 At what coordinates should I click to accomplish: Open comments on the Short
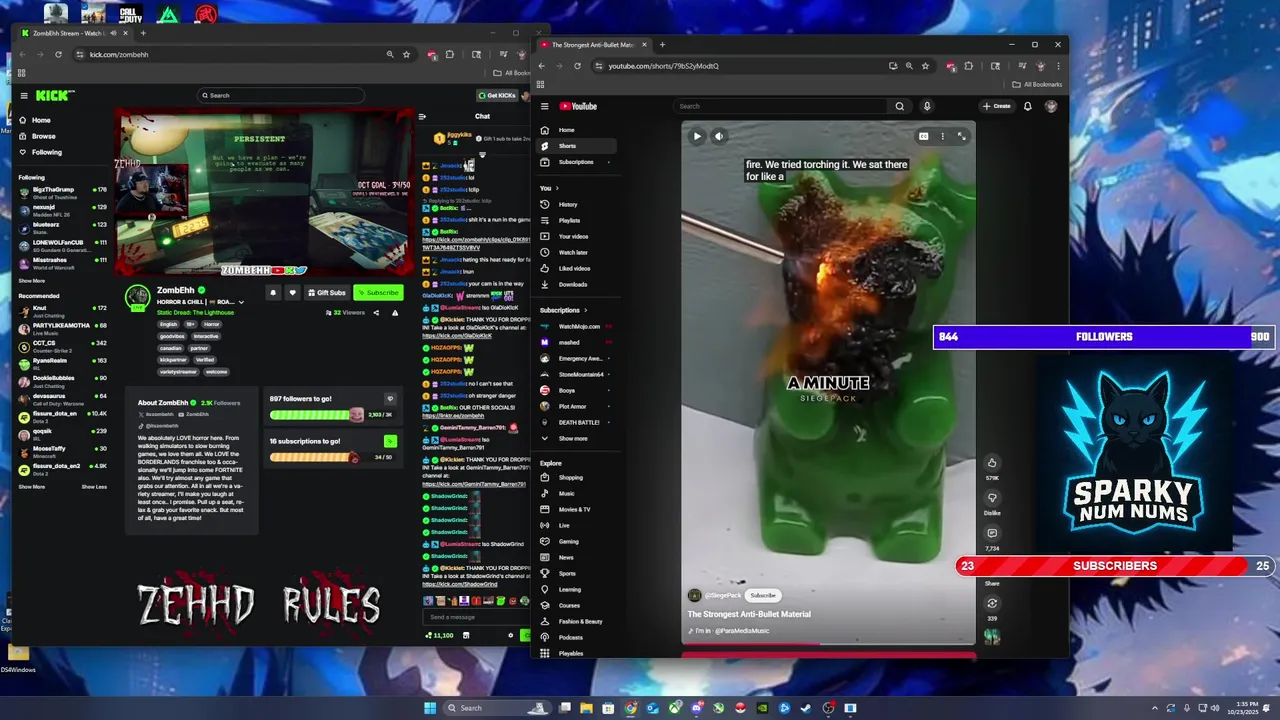click(x=992, y=533)
